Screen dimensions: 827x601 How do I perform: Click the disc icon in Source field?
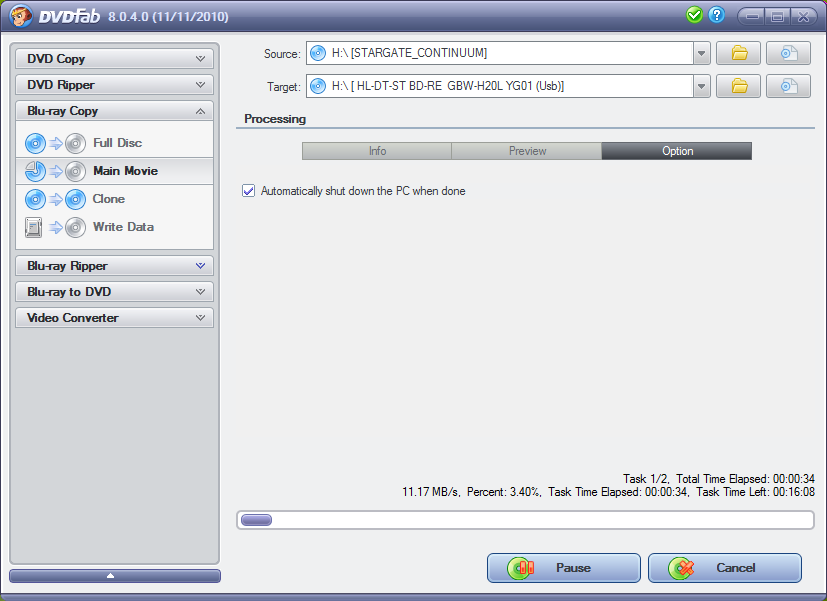point(318,53)
